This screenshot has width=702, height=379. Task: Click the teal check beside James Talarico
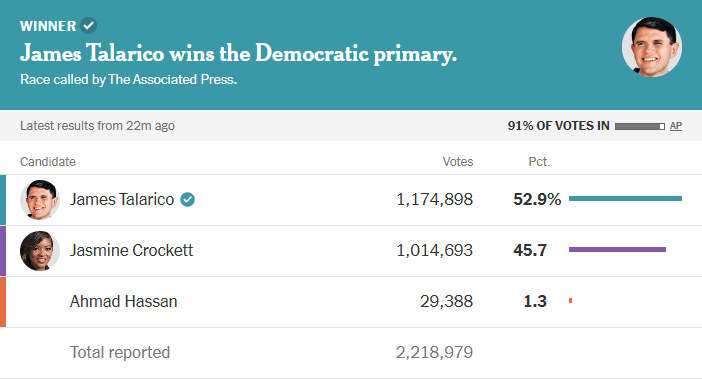point(188,200)
